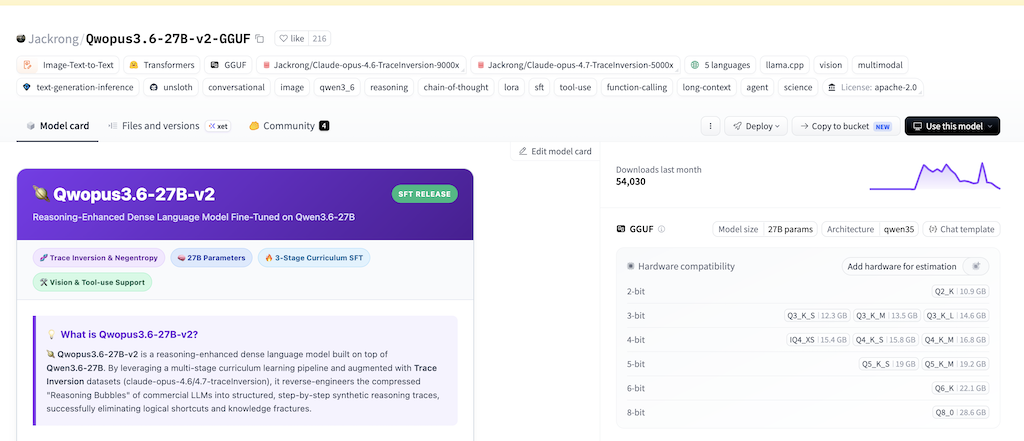Copy model name with copy icon
Image resolution: width=1024 pixels, height=441 pixels.
pos(260,39)
